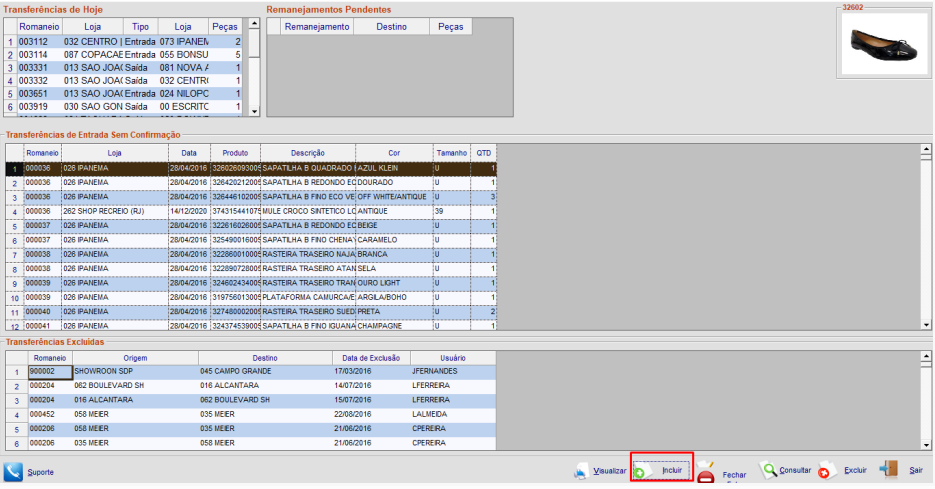Click the Suporte phone icon
The height and width of the screenshot is (489, 935).
[x=13, y=471]
